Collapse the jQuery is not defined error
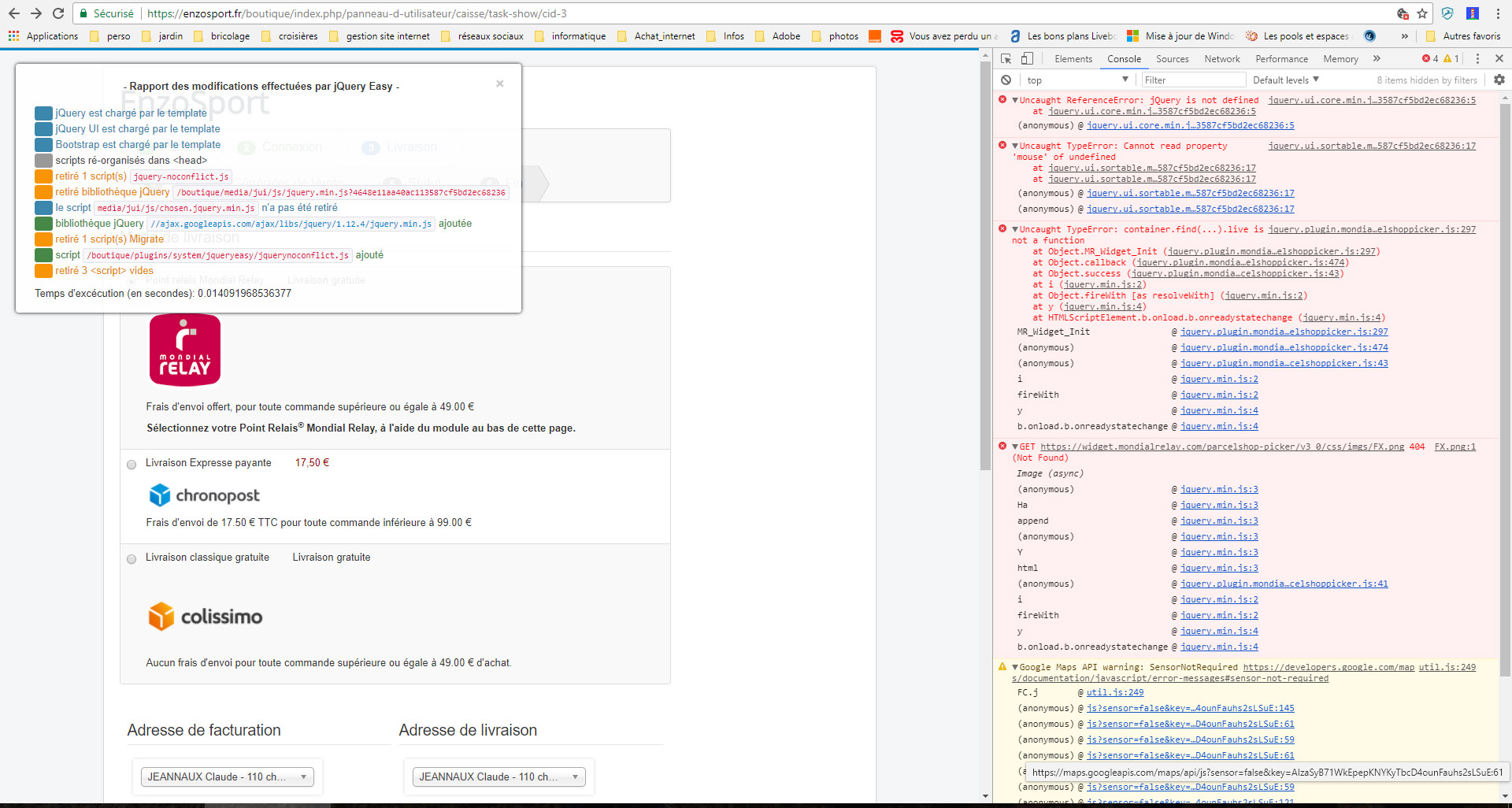This screenshot has width=1512, height=808. [x=1015, y=101]
